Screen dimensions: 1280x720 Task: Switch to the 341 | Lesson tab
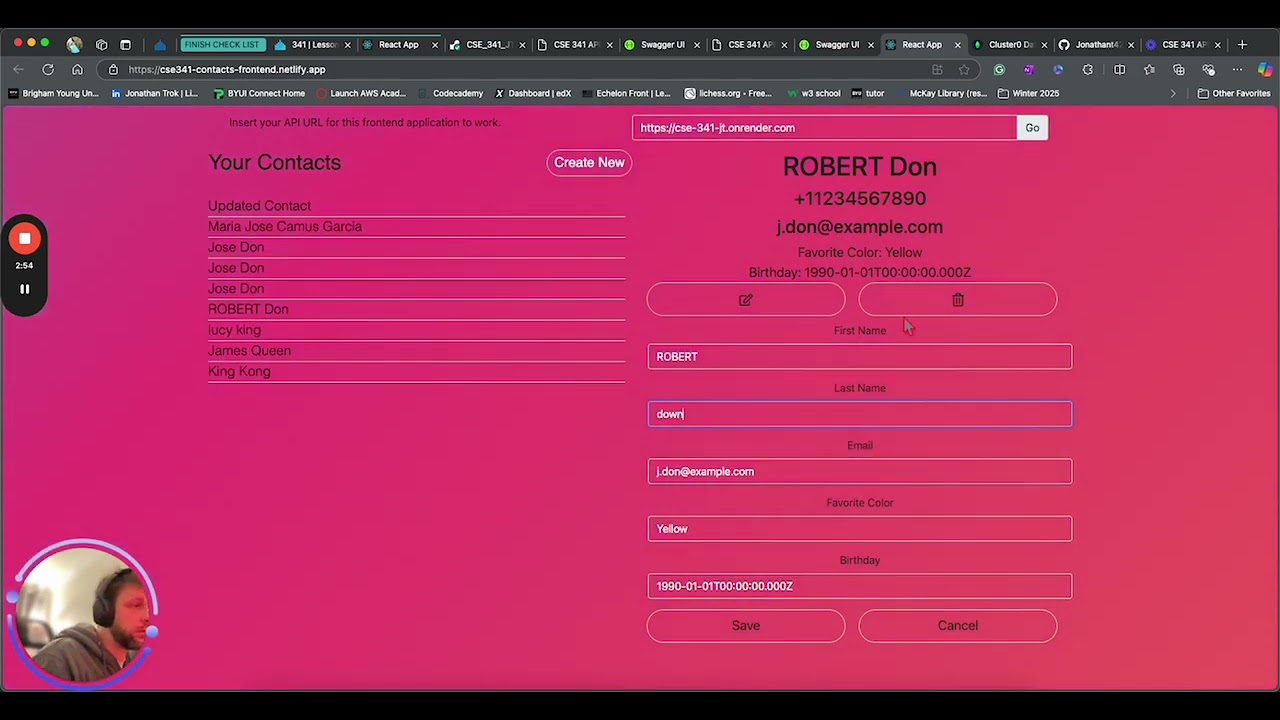pyautogui.click(x=313, y=44)
